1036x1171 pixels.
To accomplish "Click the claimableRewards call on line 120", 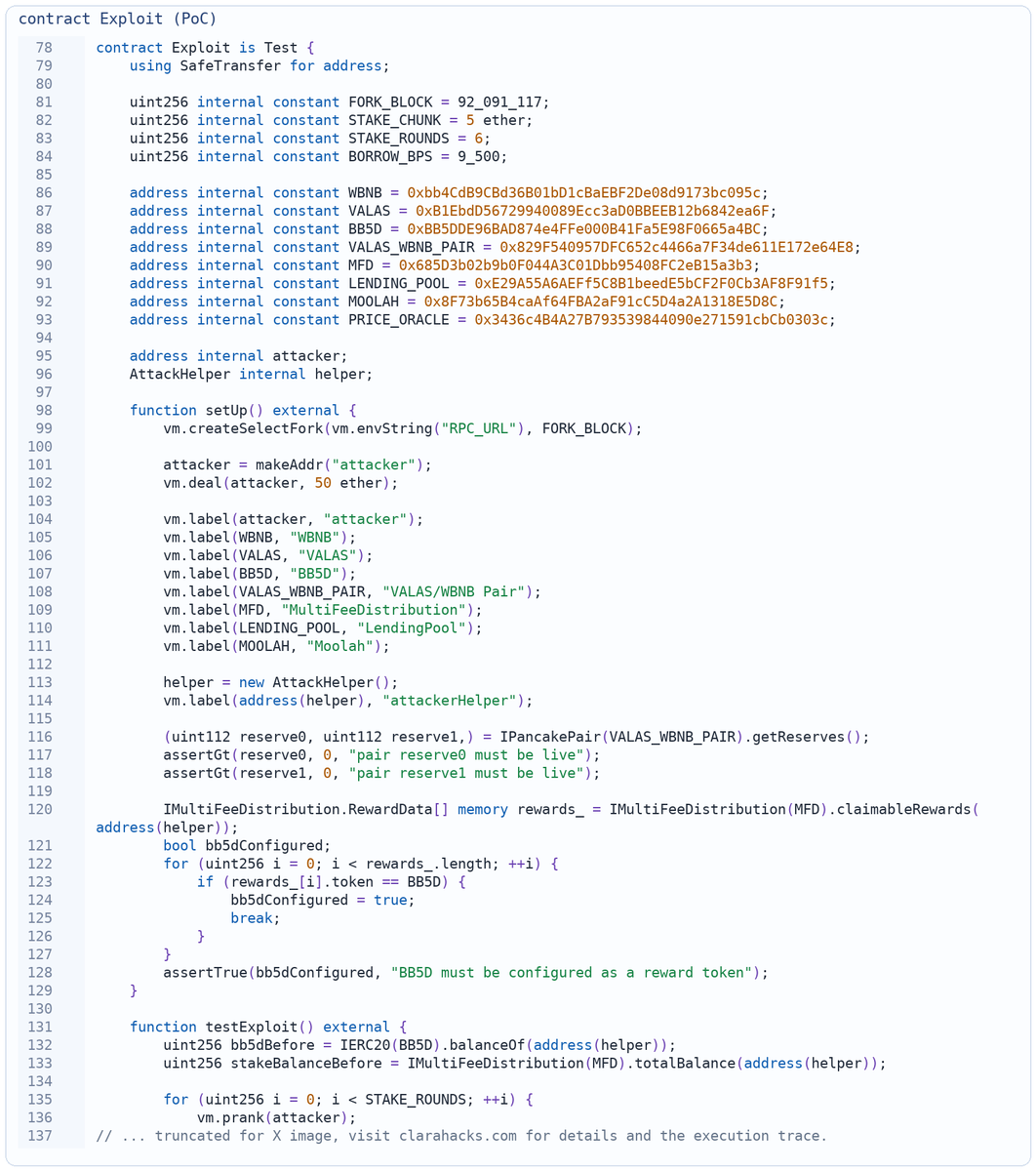I will click(571, 809).
